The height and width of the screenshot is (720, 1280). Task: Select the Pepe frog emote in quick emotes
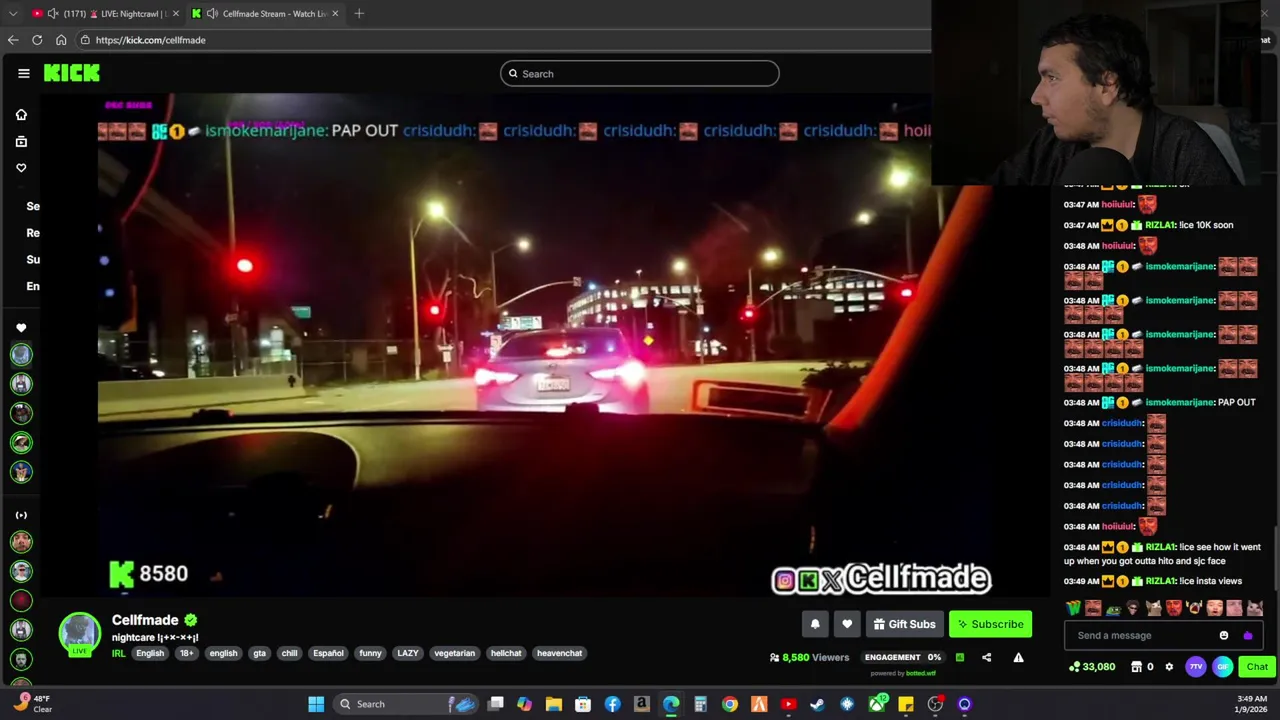[x=1113, y=608]
